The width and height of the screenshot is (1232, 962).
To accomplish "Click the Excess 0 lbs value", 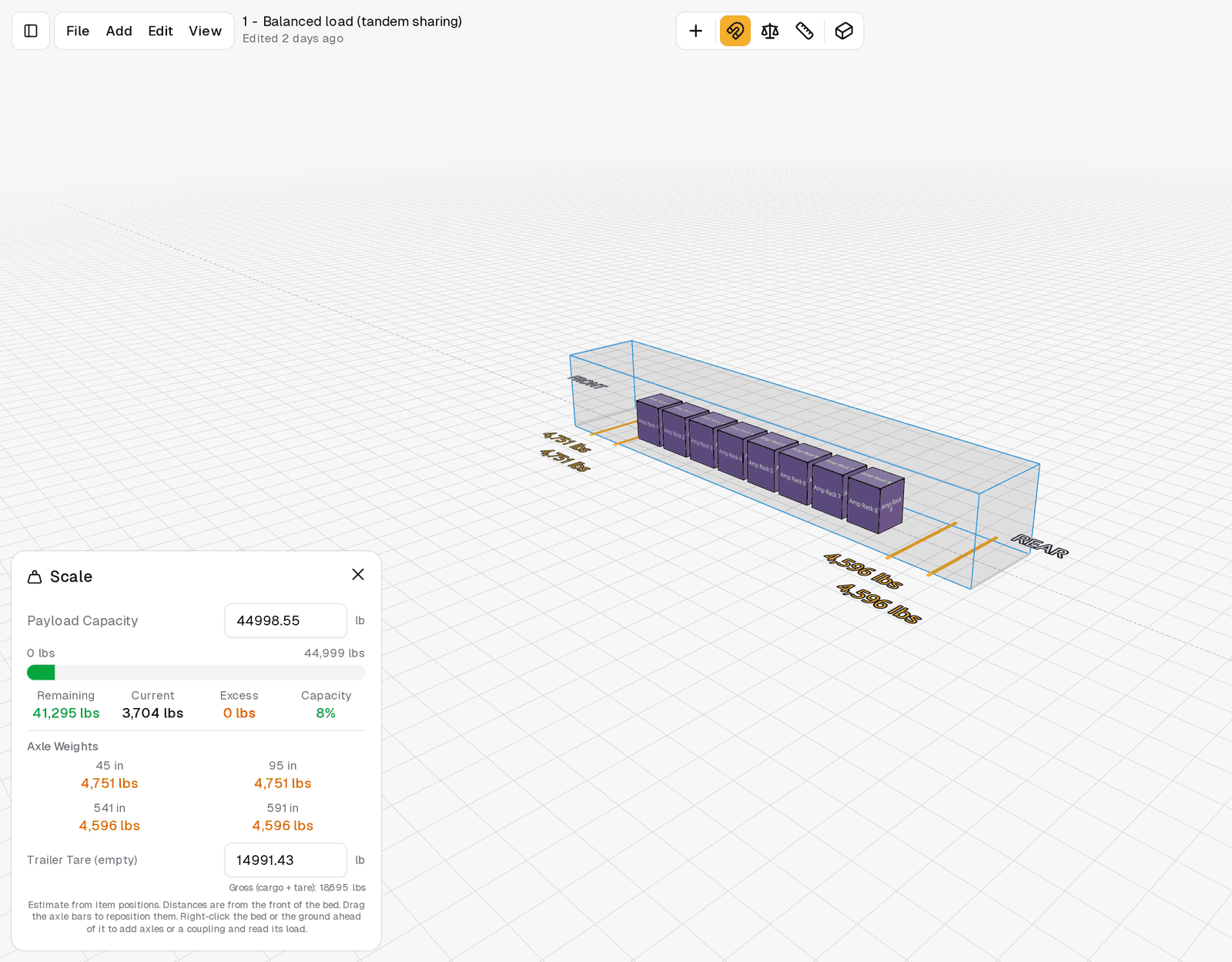I will [239, 713].
